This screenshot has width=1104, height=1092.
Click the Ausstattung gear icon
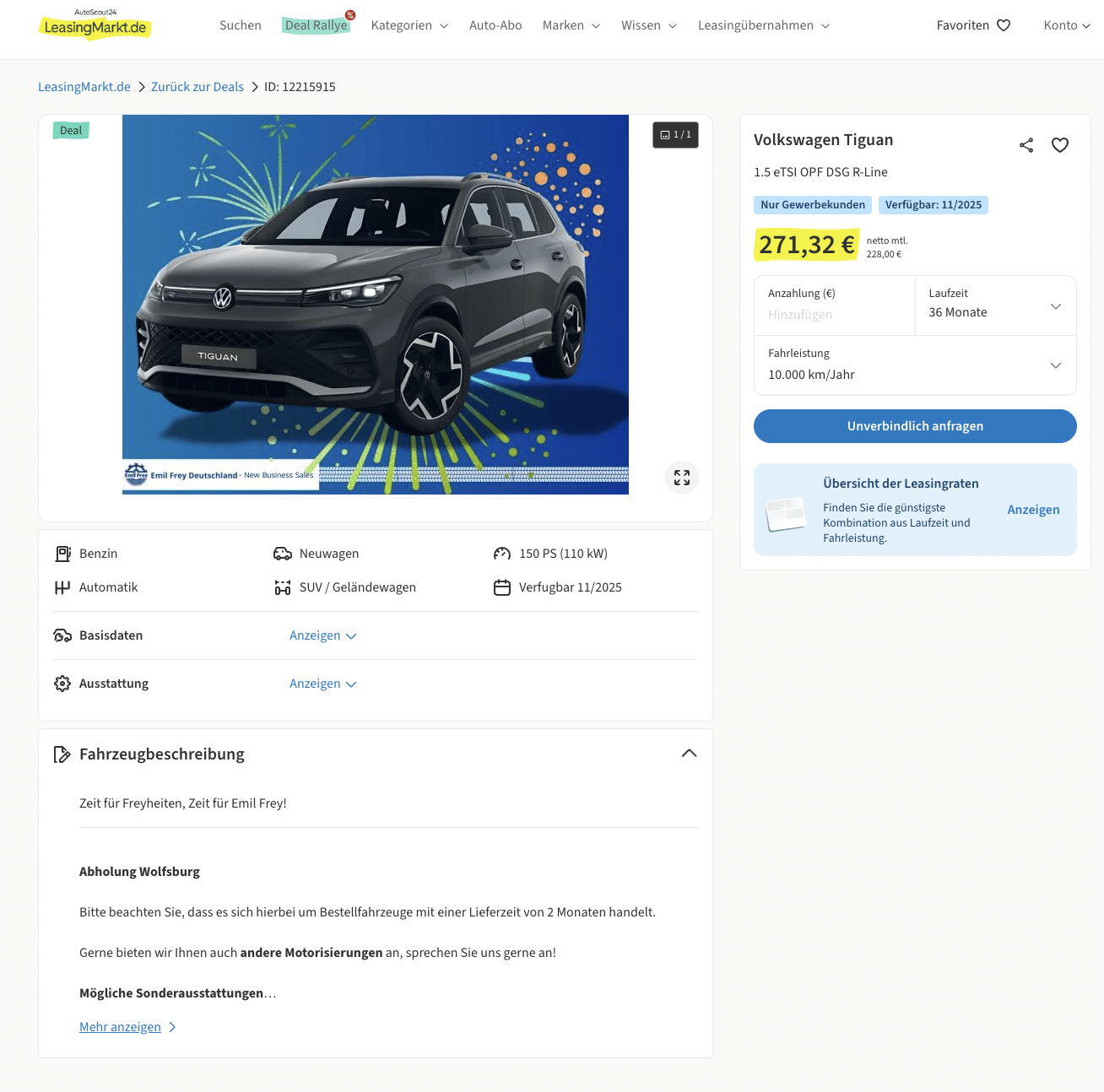[x=62, y=684]
